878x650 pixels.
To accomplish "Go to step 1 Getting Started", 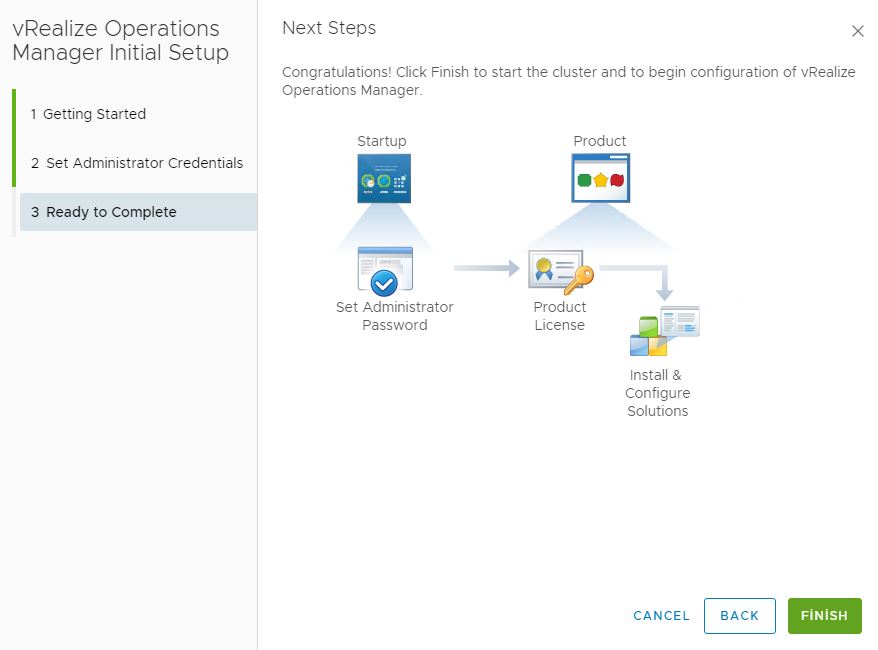I will coord(88,114).
